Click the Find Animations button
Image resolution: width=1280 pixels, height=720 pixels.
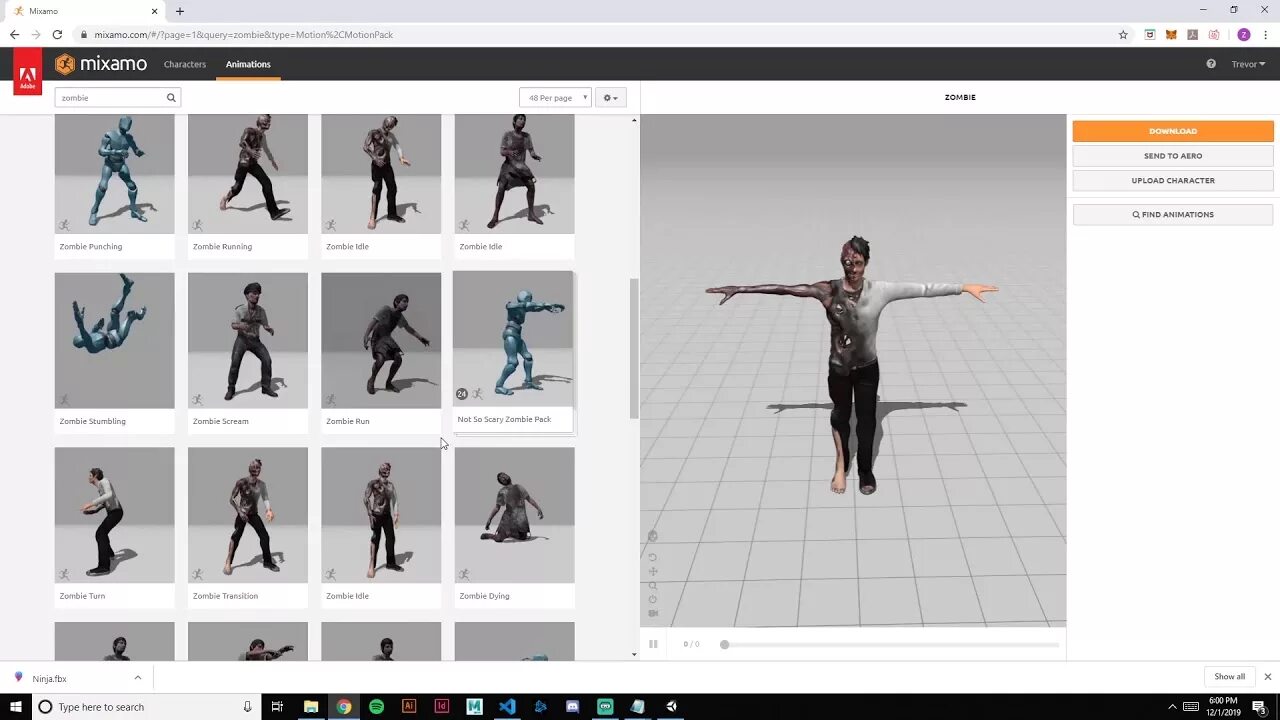click(x=1173, y=214)
